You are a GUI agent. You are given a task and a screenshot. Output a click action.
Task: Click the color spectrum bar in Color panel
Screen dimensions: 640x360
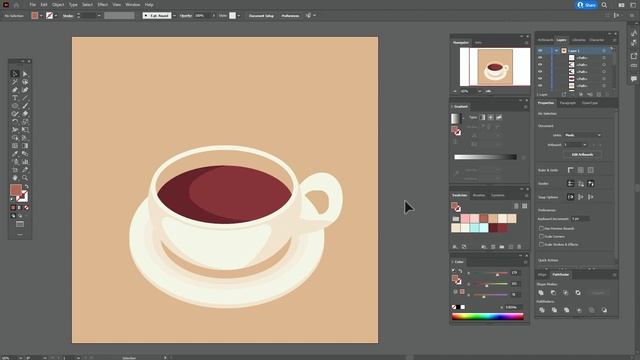tap(487, 316)
